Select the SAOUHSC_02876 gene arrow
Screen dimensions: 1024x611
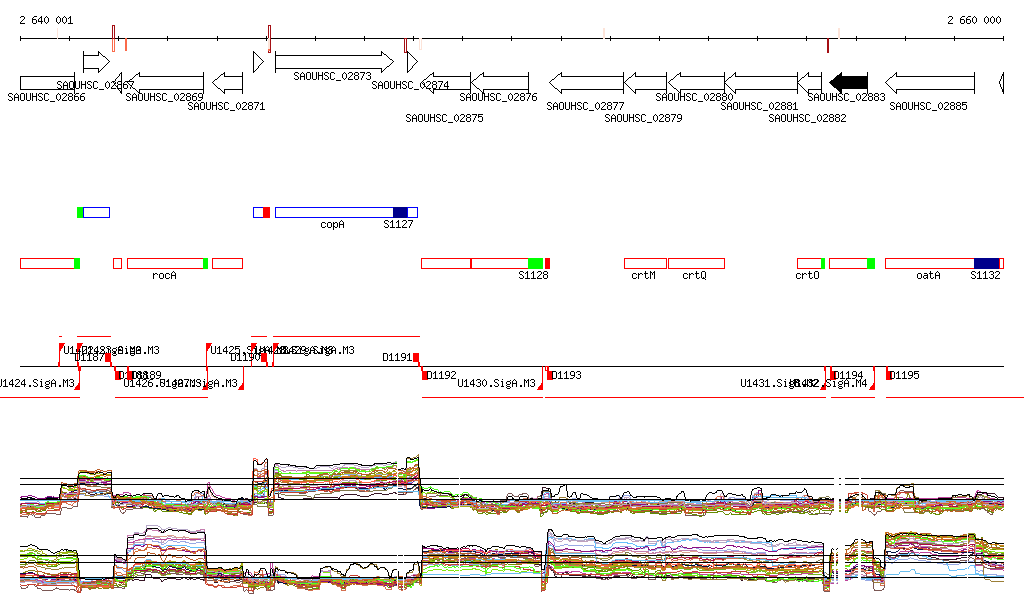(x=500, y=83)
